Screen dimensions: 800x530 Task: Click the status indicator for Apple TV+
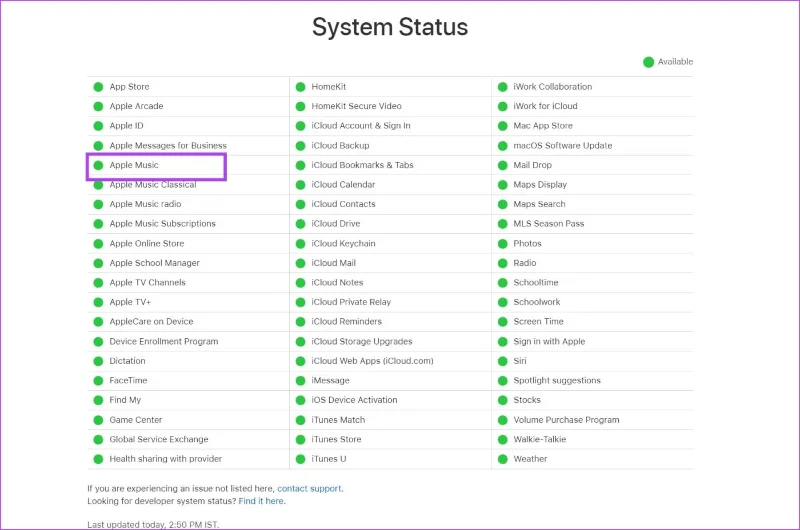98,302
